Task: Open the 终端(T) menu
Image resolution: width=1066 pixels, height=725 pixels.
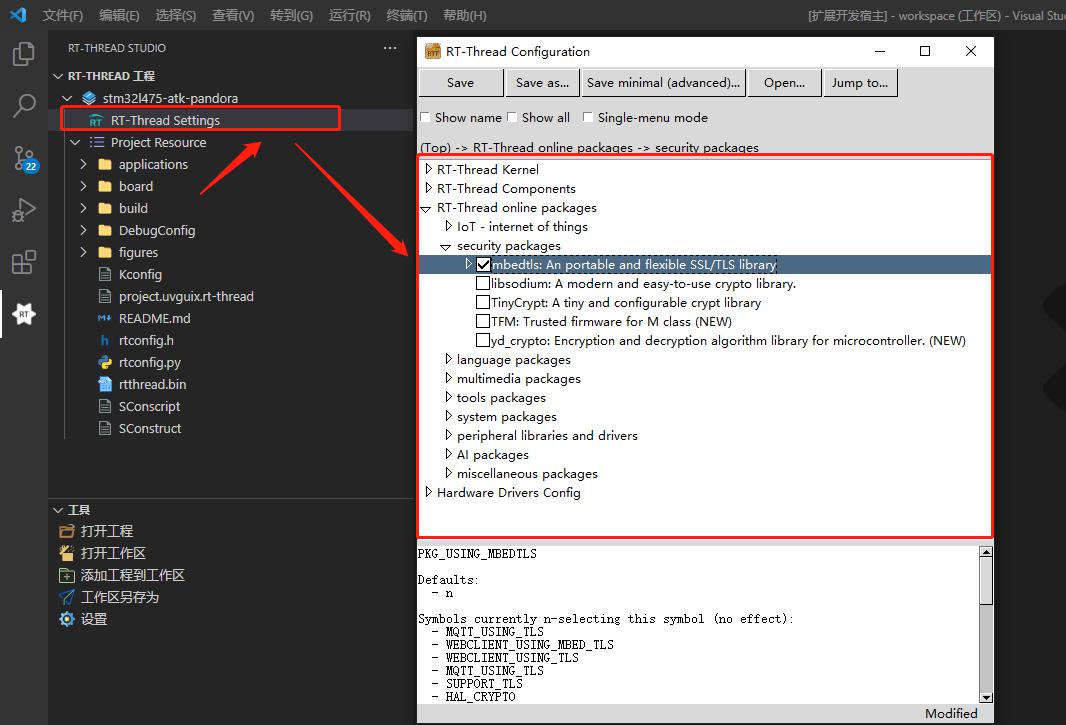Action: 407,15
